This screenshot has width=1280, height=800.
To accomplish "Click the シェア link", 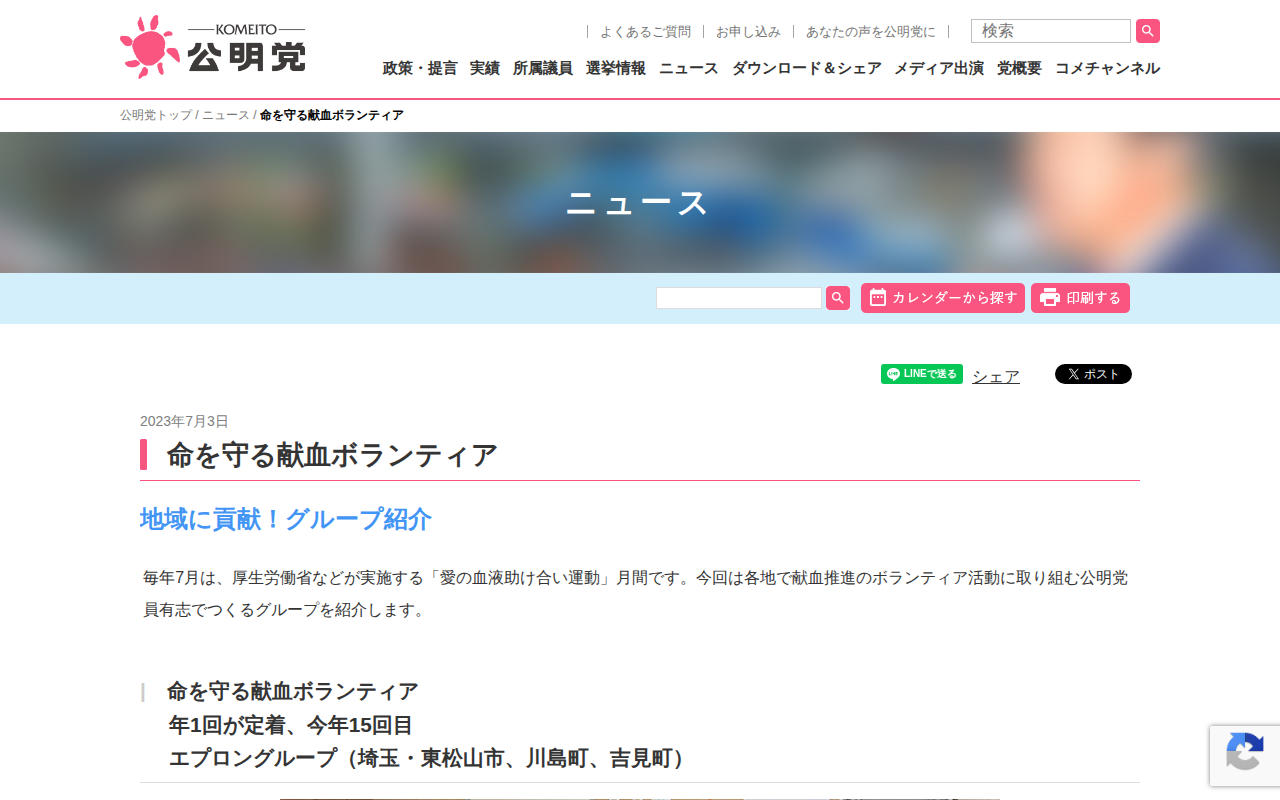I will (996, 376).
